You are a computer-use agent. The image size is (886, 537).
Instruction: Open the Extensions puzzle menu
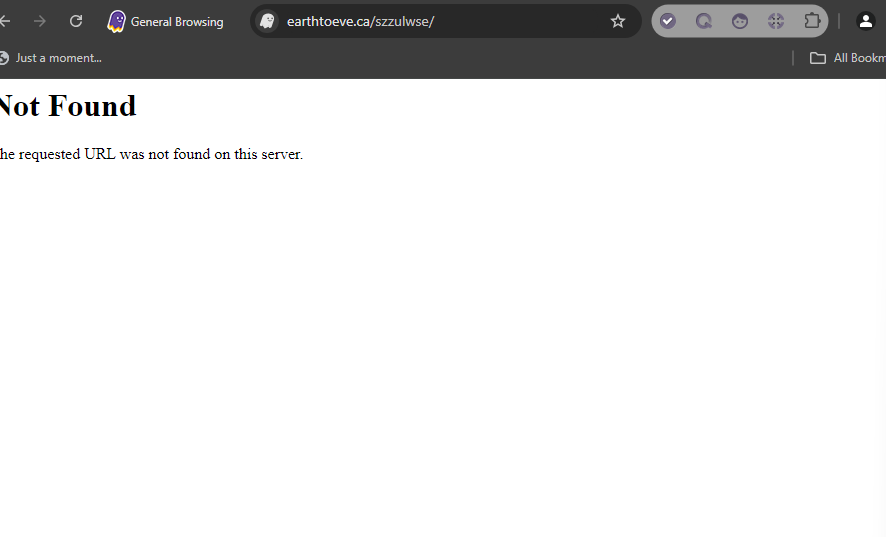812,21
